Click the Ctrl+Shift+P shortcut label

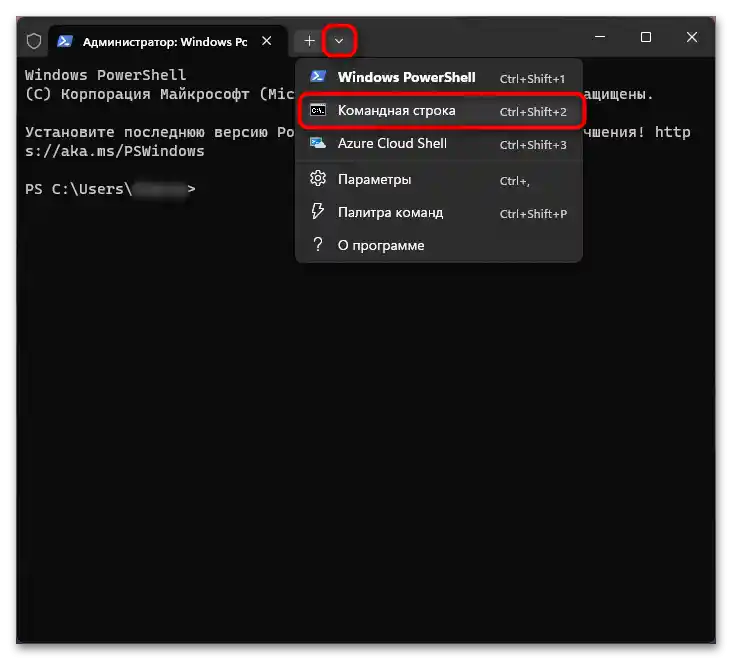[x=533, y=214]
